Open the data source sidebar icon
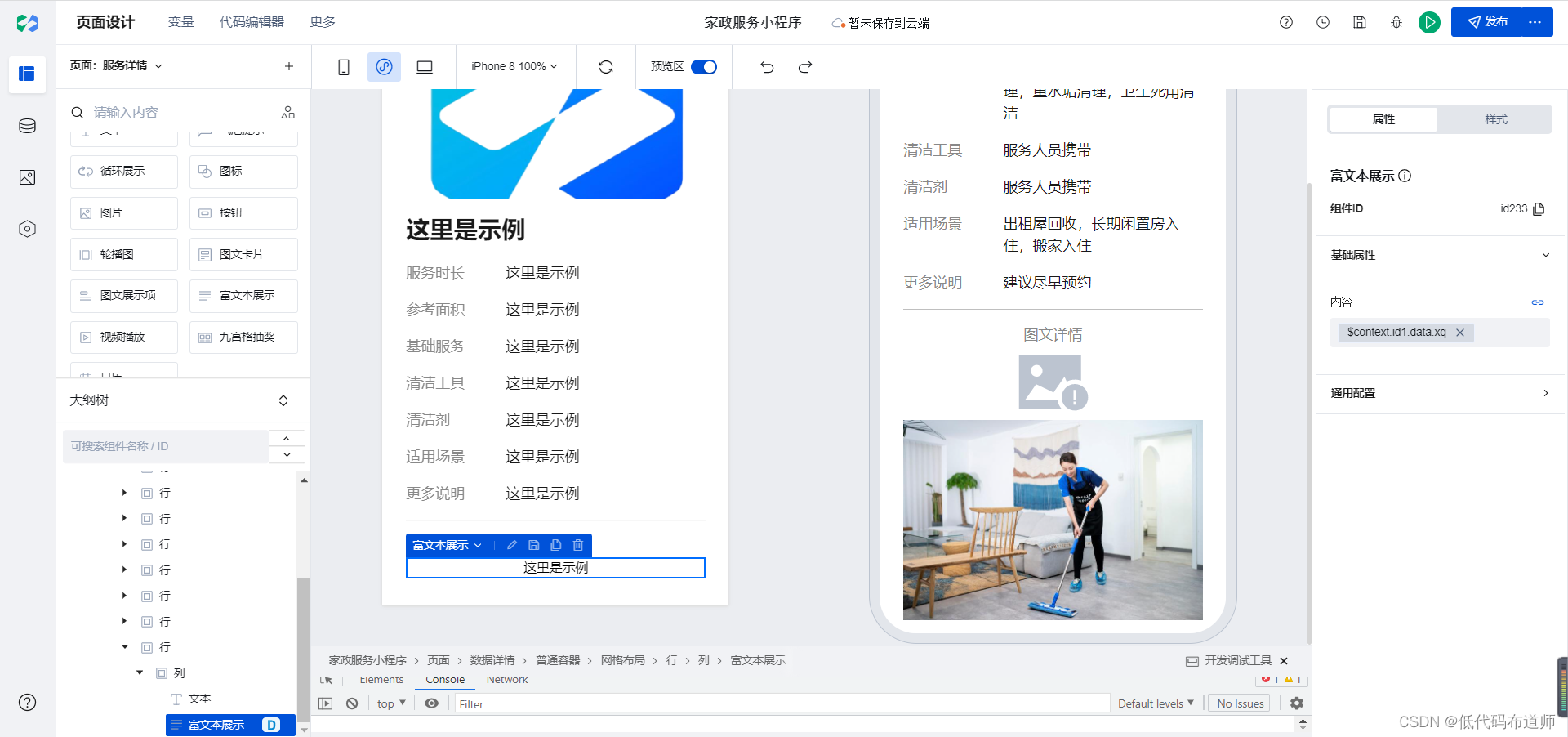1568x737 pixels. point(27,126)
